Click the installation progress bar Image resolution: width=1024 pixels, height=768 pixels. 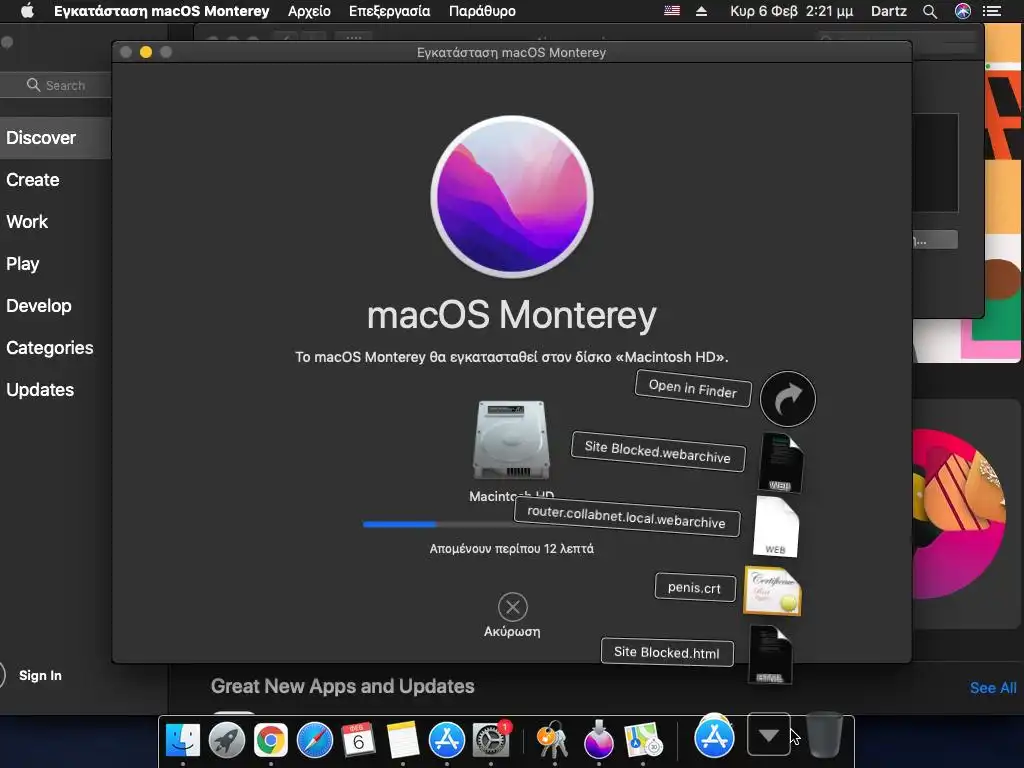tap(511, 524)
